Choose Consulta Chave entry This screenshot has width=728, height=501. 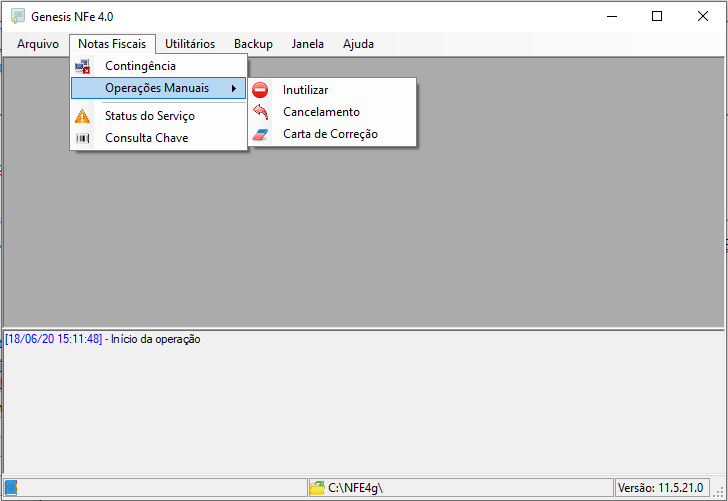(158, 138)
